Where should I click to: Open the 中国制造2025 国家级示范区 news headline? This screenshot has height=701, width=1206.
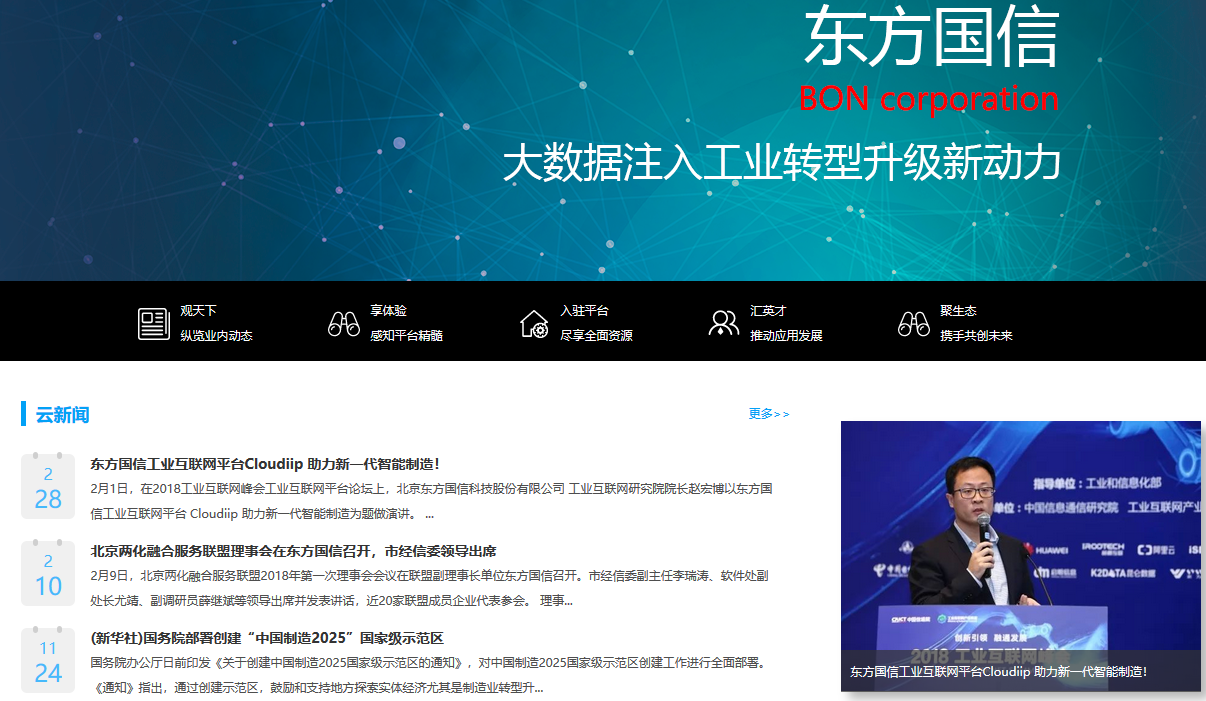coord(266,638)
